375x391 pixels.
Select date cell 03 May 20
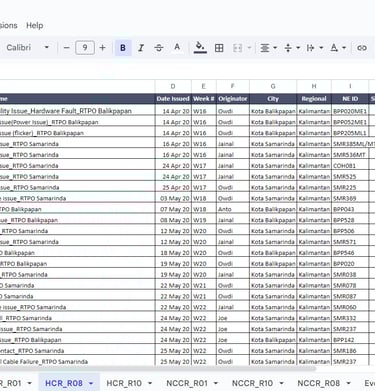pyautogui.click(x=173, y=198)
